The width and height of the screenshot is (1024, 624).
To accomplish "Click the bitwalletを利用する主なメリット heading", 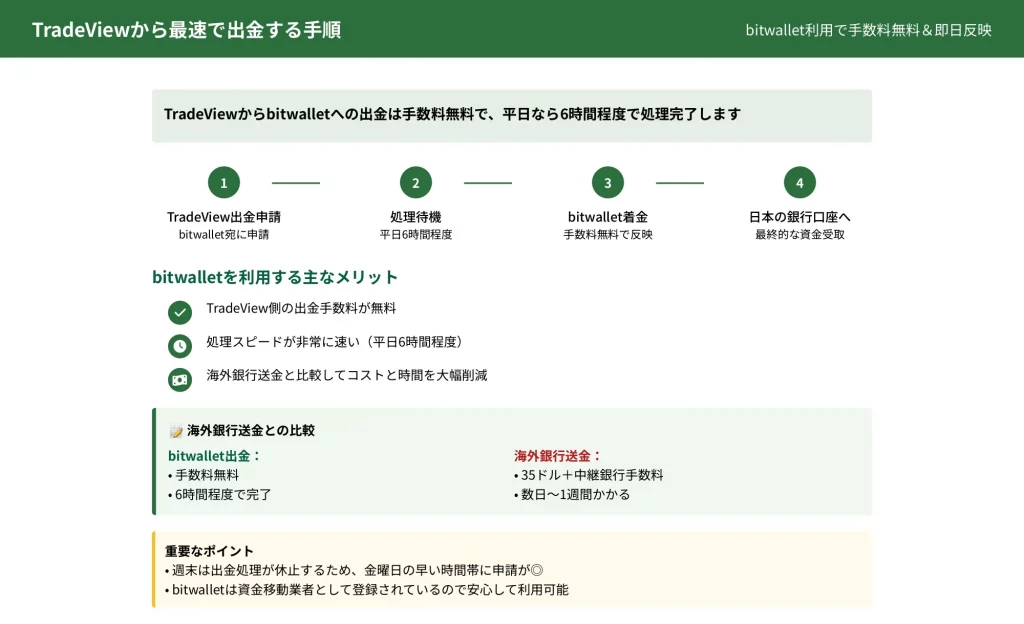I will point(275,277).
